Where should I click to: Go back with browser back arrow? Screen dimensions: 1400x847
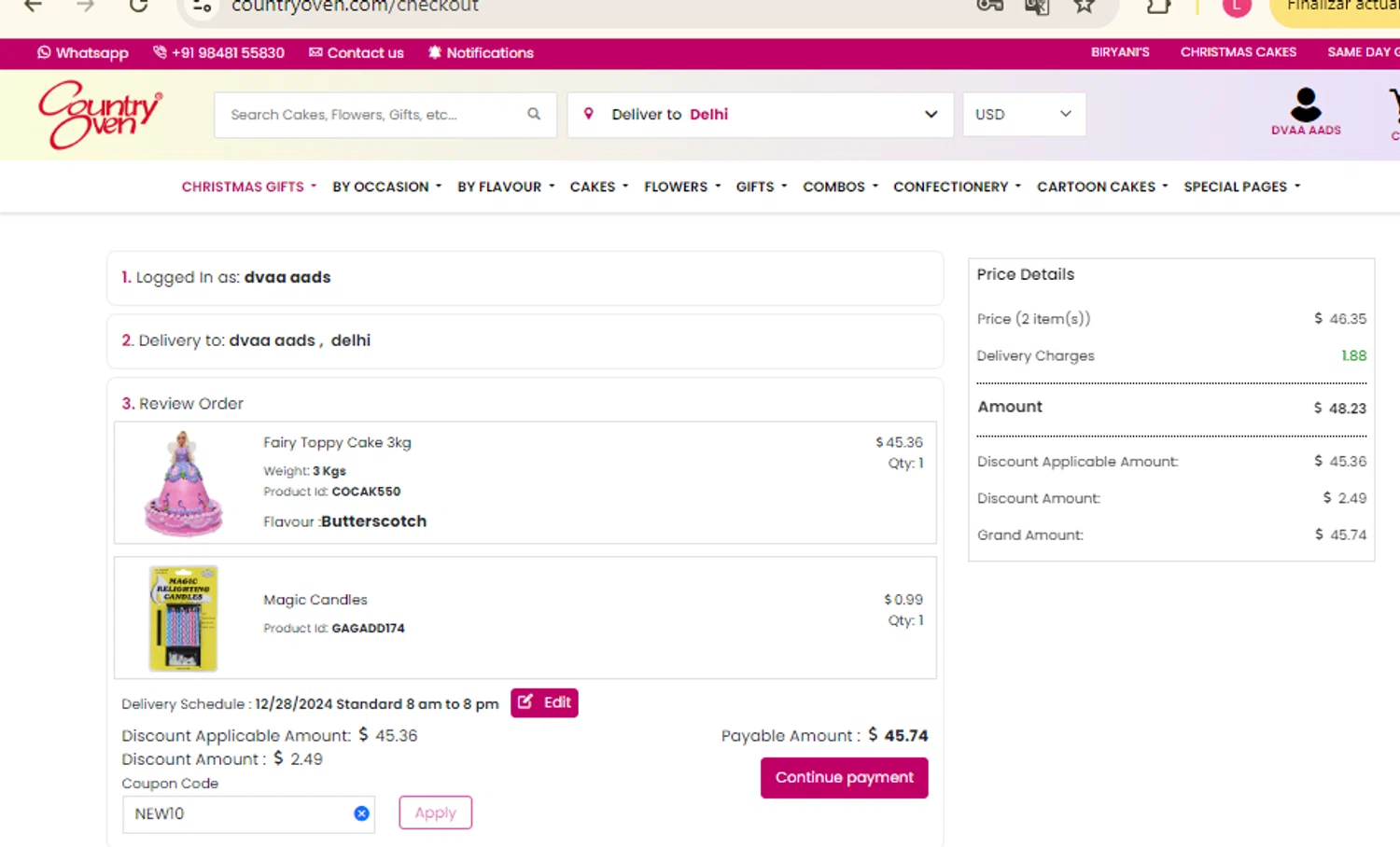(x=34, y=6)
